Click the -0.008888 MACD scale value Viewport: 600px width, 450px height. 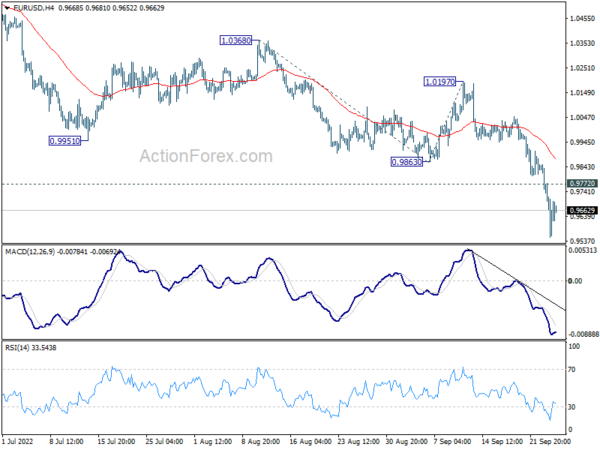click(583, 334)
